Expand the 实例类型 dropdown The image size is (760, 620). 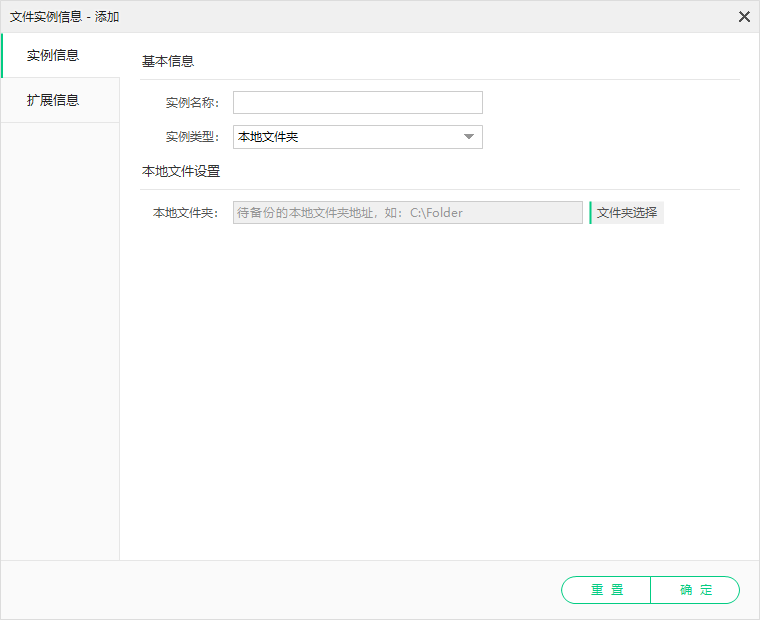[x=358, y=137]
